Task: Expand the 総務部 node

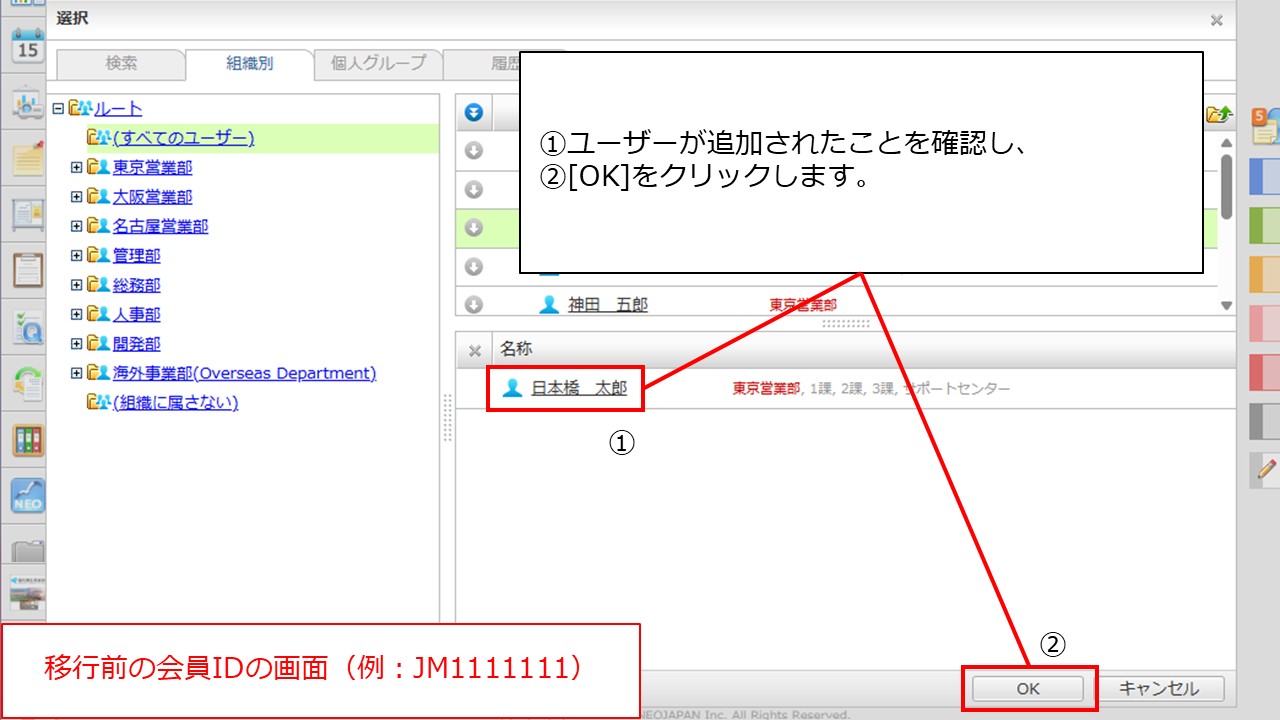Action: pyautogui.click(x=77, y=285)
